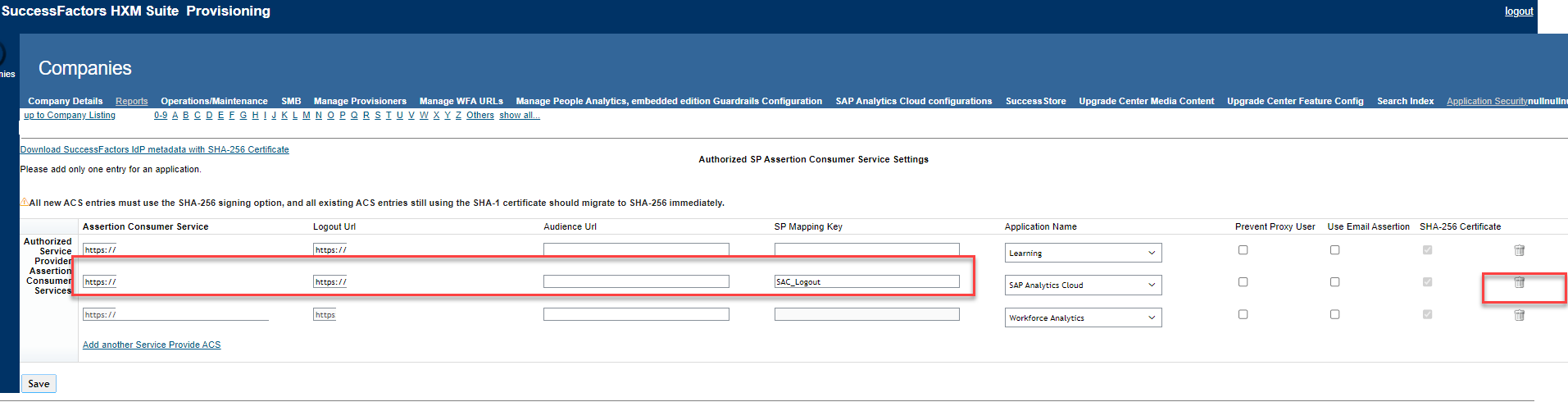Open the Application Security link
Image resolution: width=1568 pixels, height=402 pixels.
pos(1487,101)
